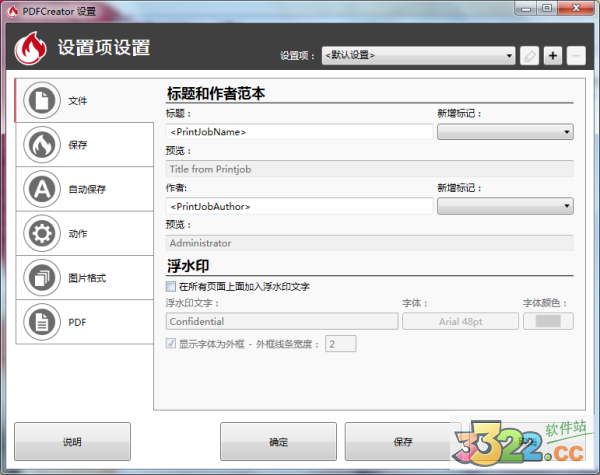Click the Arial 48pt font button

click(460, 322)
